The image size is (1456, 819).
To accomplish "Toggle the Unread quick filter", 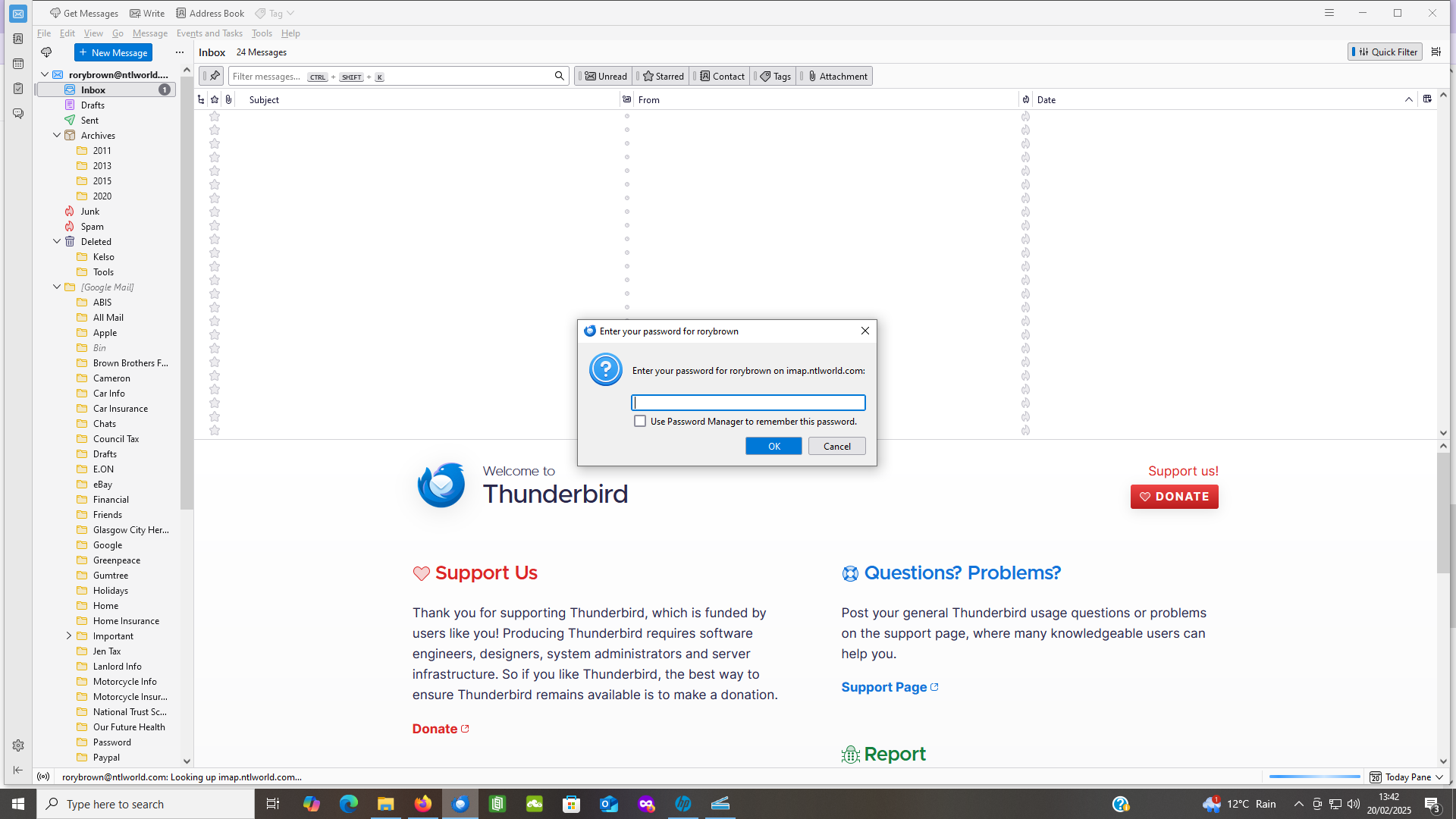I will coord(605,76).
